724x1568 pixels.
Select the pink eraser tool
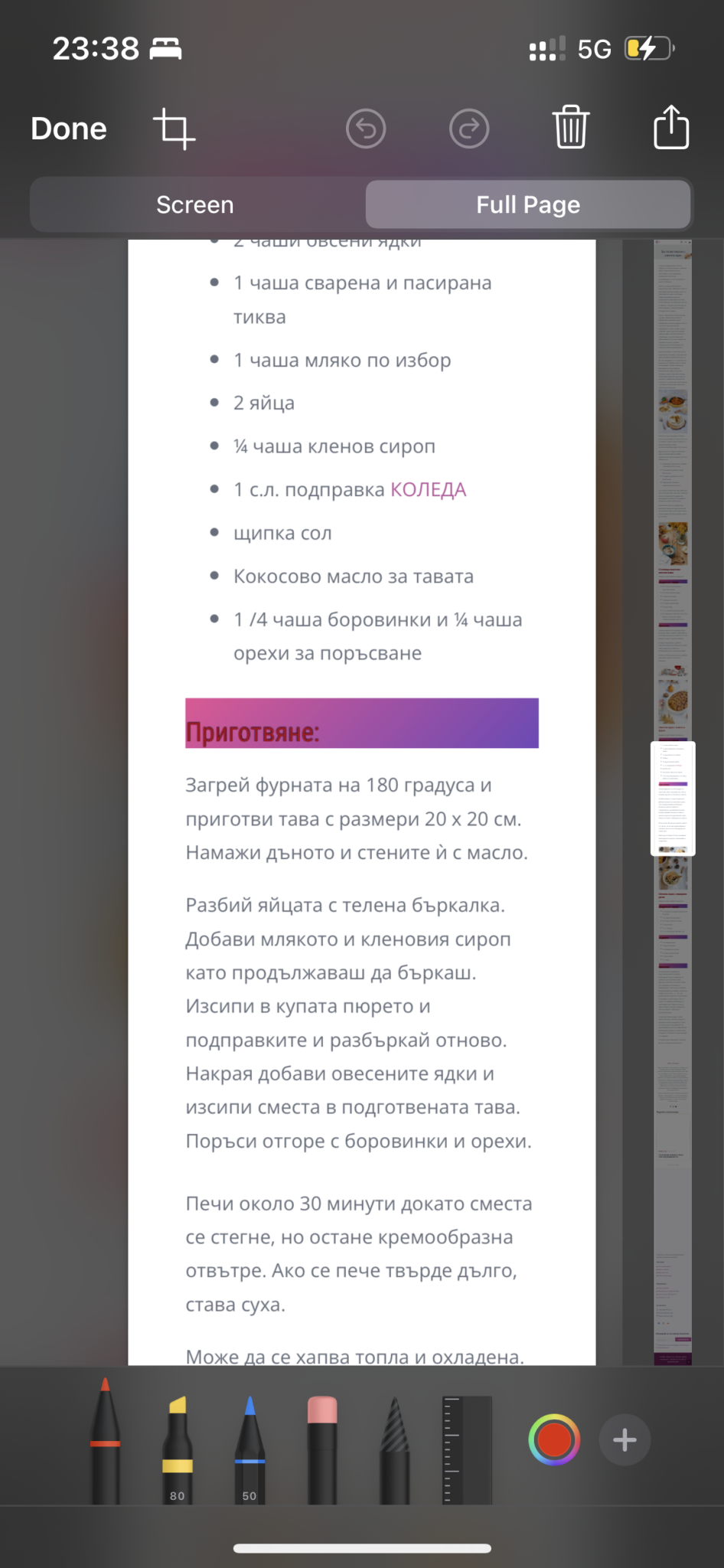(322, 1447)
